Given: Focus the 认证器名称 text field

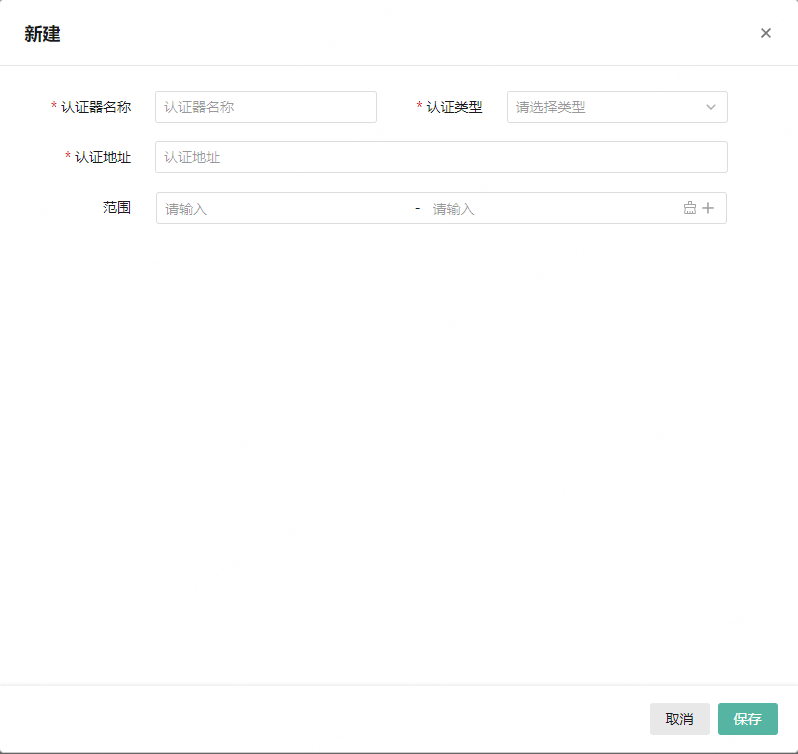Looking at the screenshot, I should click(265, 107).
